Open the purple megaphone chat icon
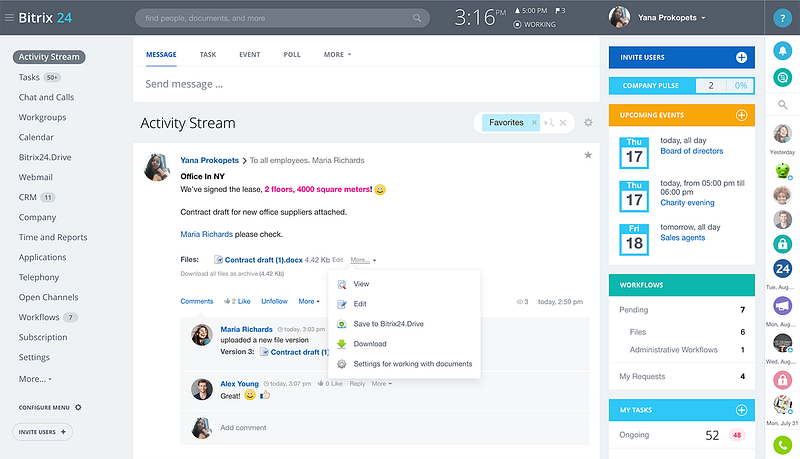800x459 pixels. coord(782,305)
